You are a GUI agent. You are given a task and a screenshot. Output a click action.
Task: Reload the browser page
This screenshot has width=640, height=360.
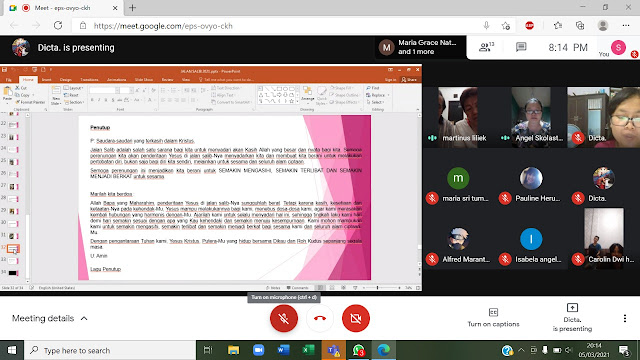[58, 25]
